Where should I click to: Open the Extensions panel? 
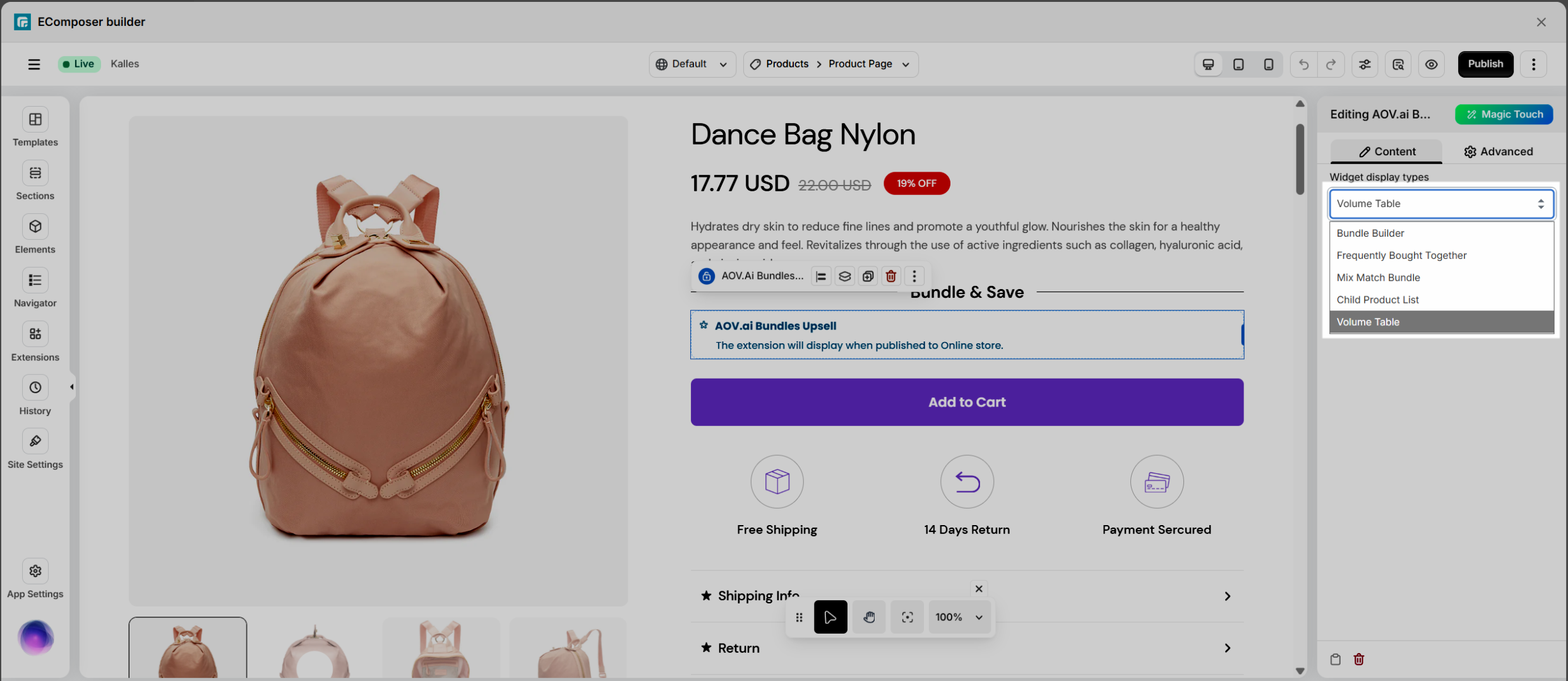tap(35, 342)
